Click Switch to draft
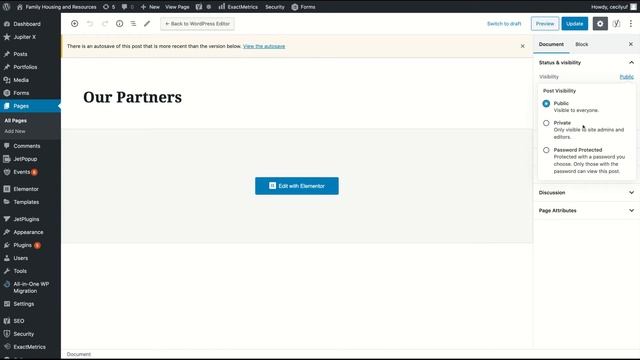The image size is (640, 360). tap(504, 24)
